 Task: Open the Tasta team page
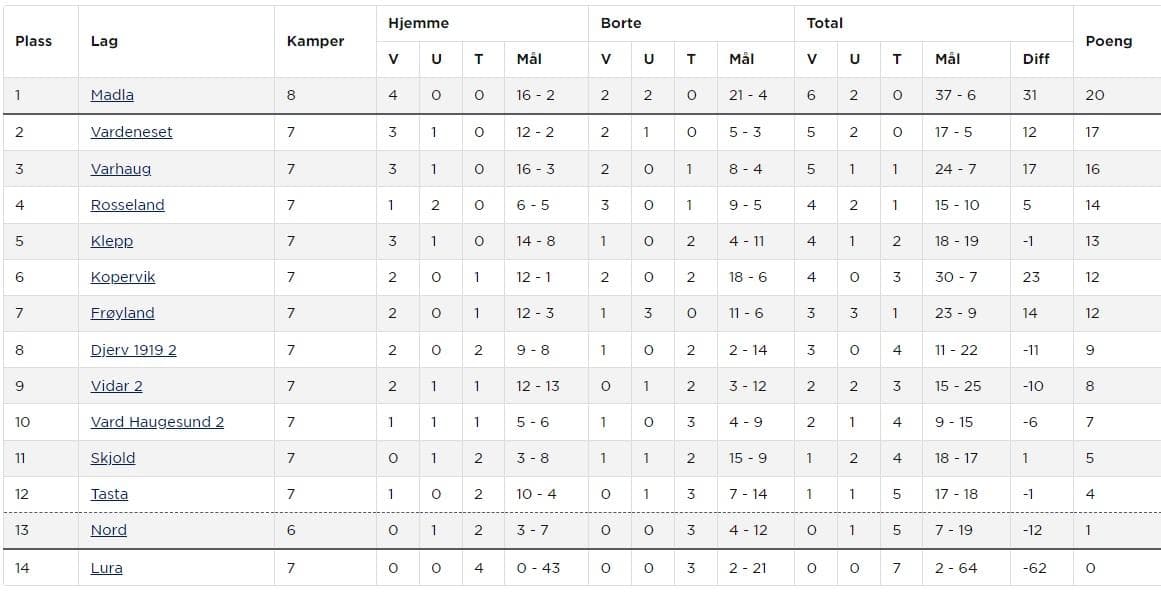click(x=109, y=494)
